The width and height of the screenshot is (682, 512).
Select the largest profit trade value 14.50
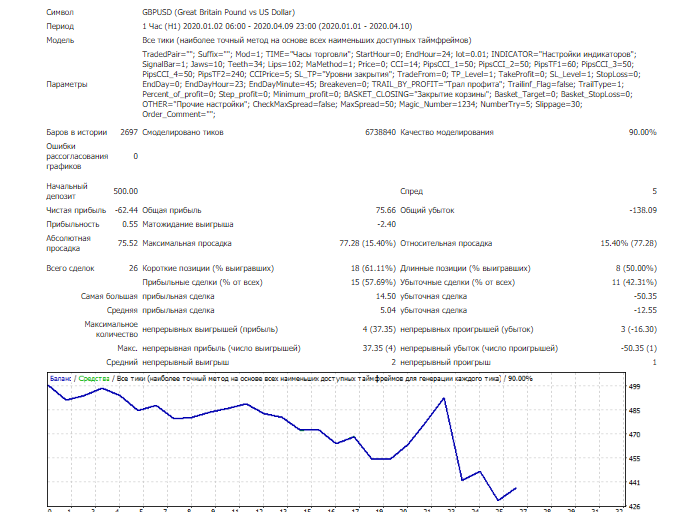pos(386,296)
